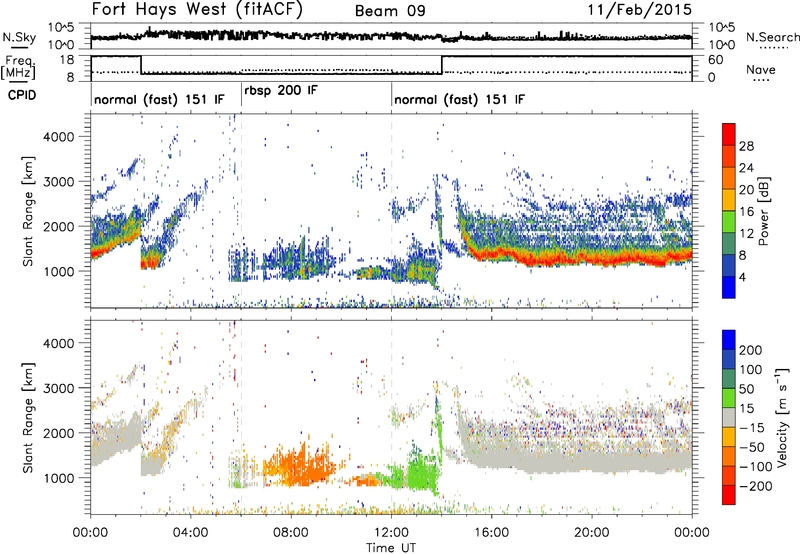Viewport: 800px width, 554px height.
Task: Click the first 'normal (fast) 151 IF' label
Action: pyautogui.click(x=159, y=99)
